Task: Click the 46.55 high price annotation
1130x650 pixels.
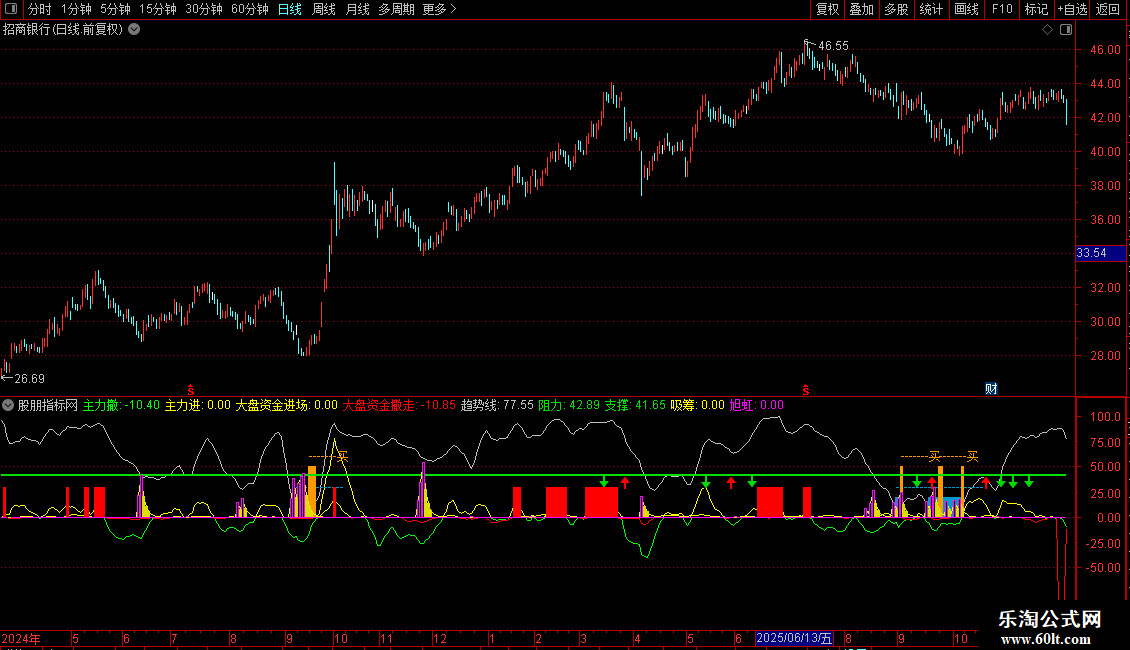Action: pyautogui.click(x=833, y=46)
